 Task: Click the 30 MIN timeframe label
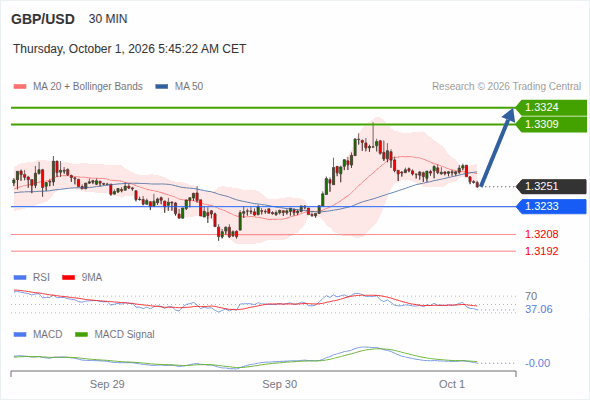coord(108,19)
